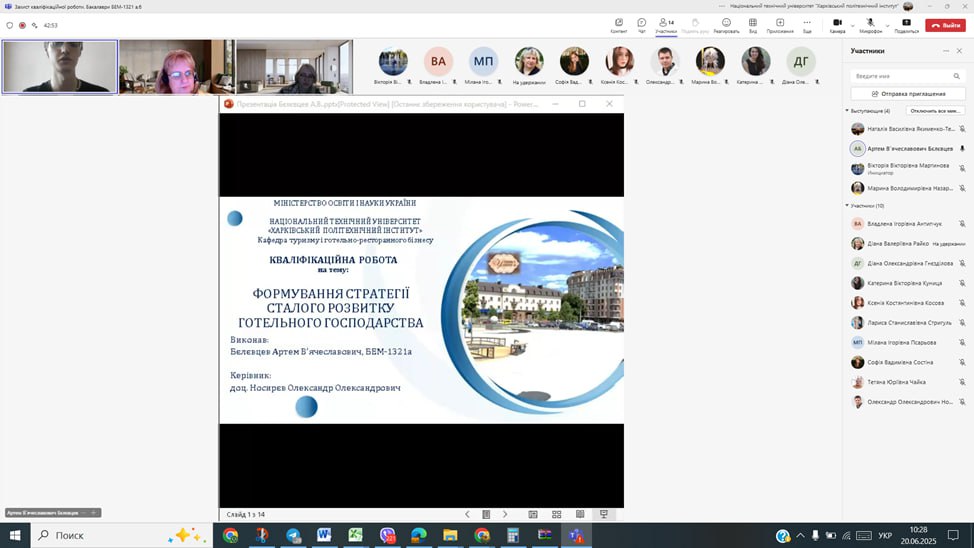
Task: Open the Chat panel in the meeting toolbar
Action: (x=642, y=24)
